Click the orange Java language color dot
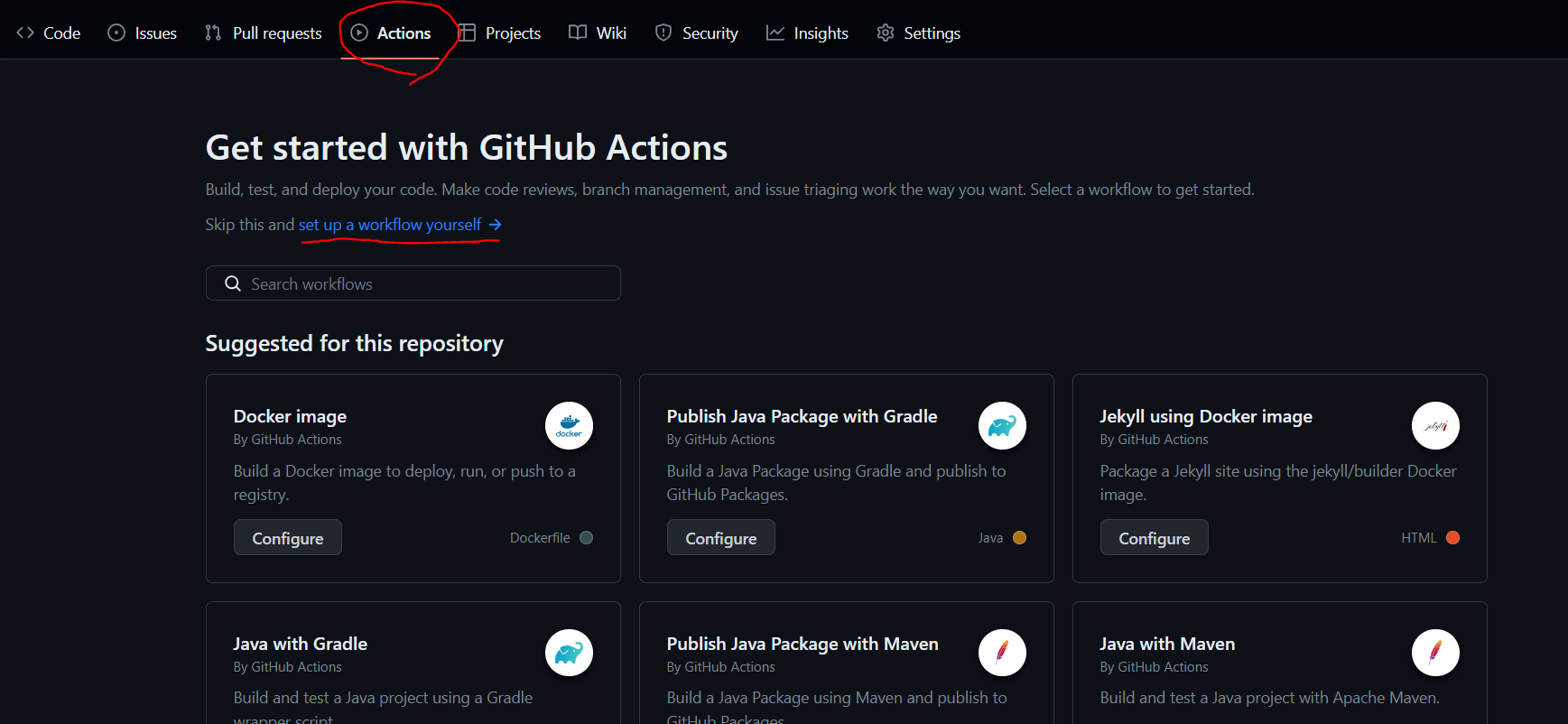This screenshot has width=1568, height=724. pyautogui.click(x=1019, y=538)
